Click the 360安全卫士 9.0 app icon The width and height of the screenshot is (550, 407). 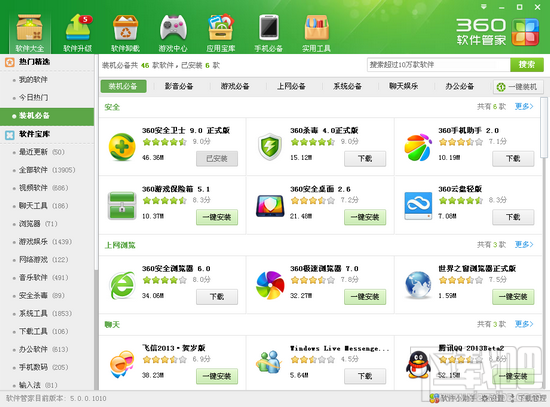(x=122, y=147)
